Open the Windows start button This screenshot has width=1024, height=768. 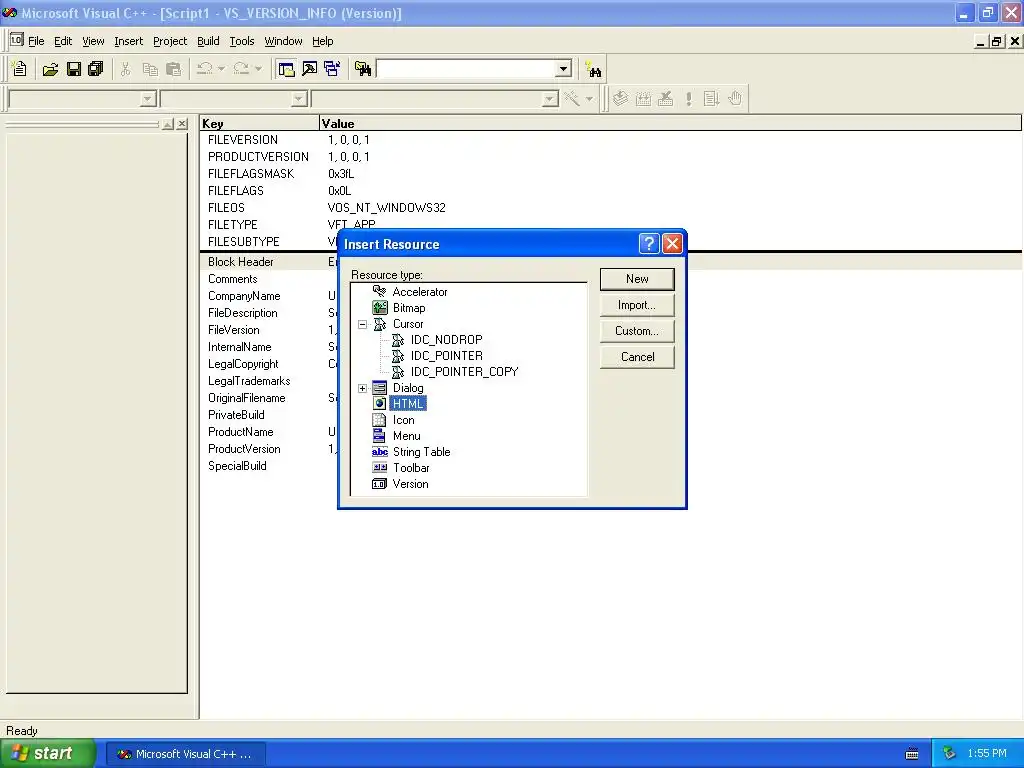[x=48, y=754]
